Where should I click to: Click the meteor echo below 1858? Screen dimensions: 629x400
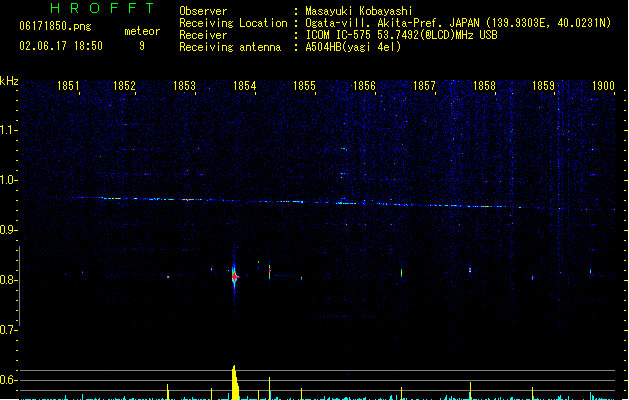coord(470,270)
